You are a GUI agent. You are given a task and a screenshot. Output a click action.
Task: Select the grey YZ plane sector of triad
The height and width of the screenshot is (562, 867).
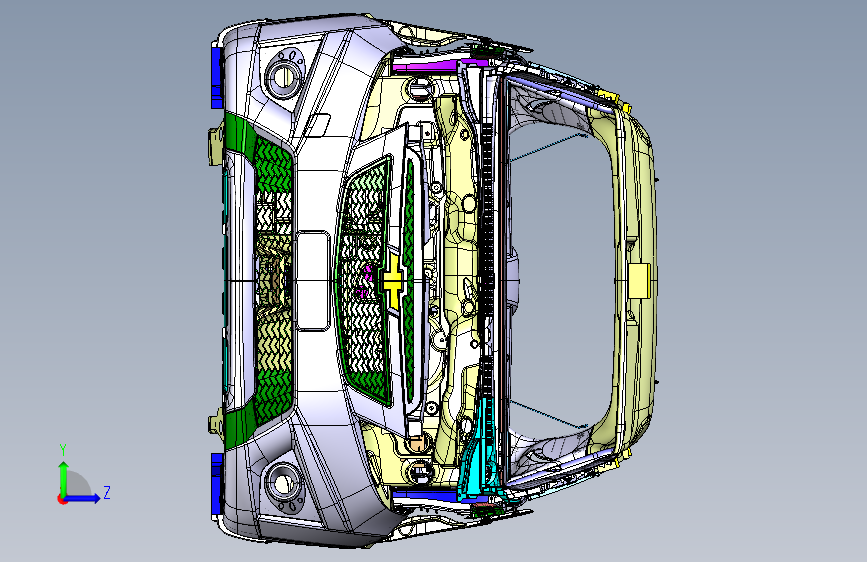(x=77, y=484)
